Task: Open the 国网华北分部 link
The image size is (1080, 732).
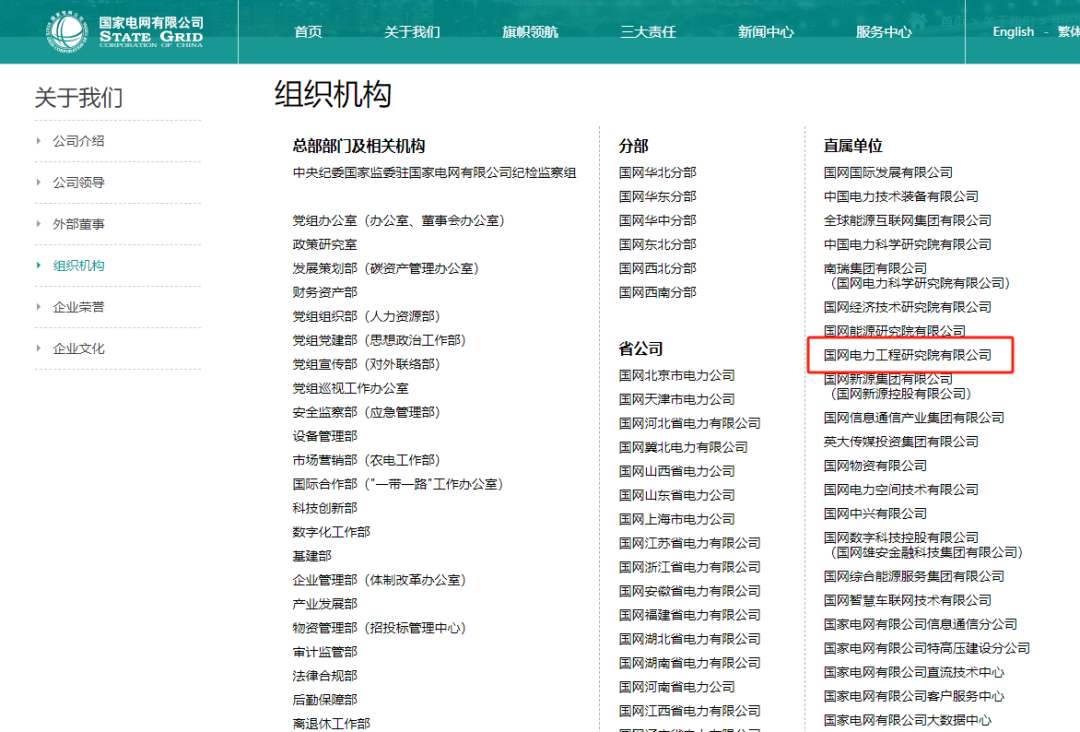Action: click(657, 172)
